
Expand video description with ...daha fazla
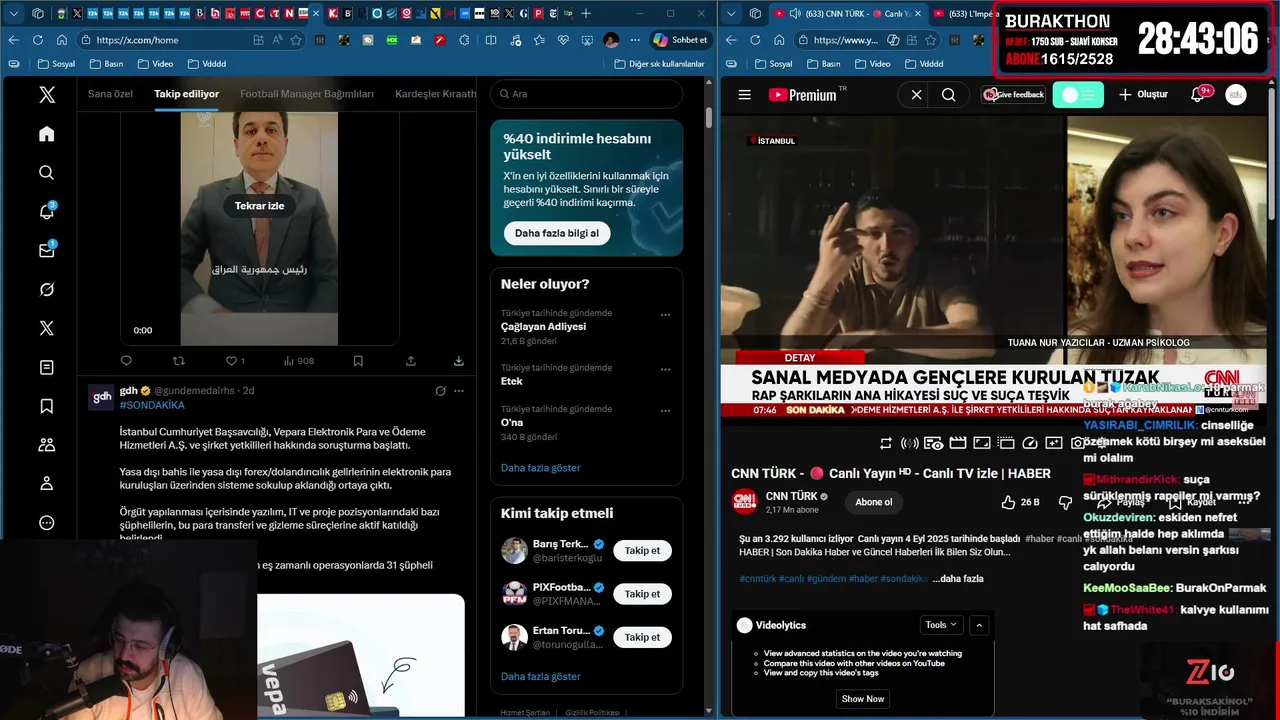click(x=957, y=578)
